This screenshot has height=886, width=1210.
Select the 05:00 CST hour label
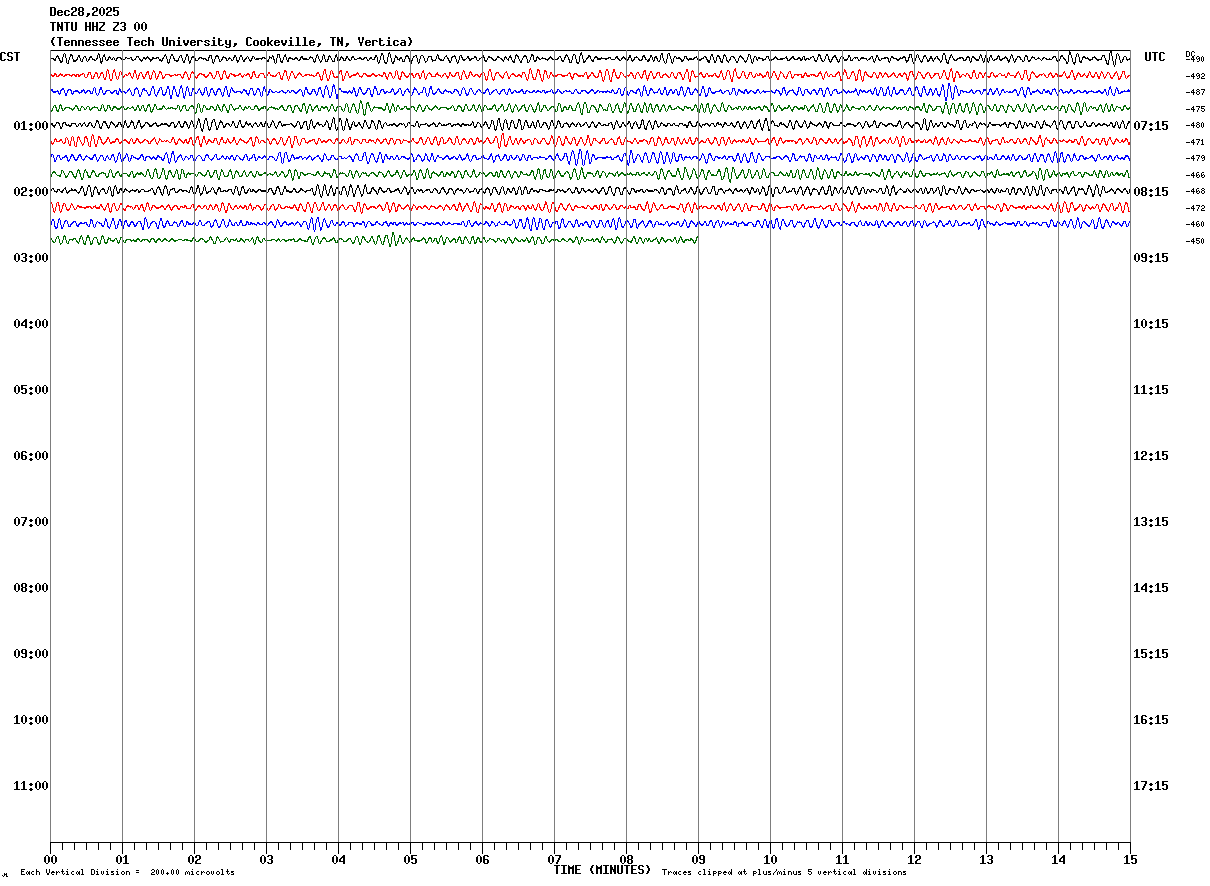click(31, 390)
